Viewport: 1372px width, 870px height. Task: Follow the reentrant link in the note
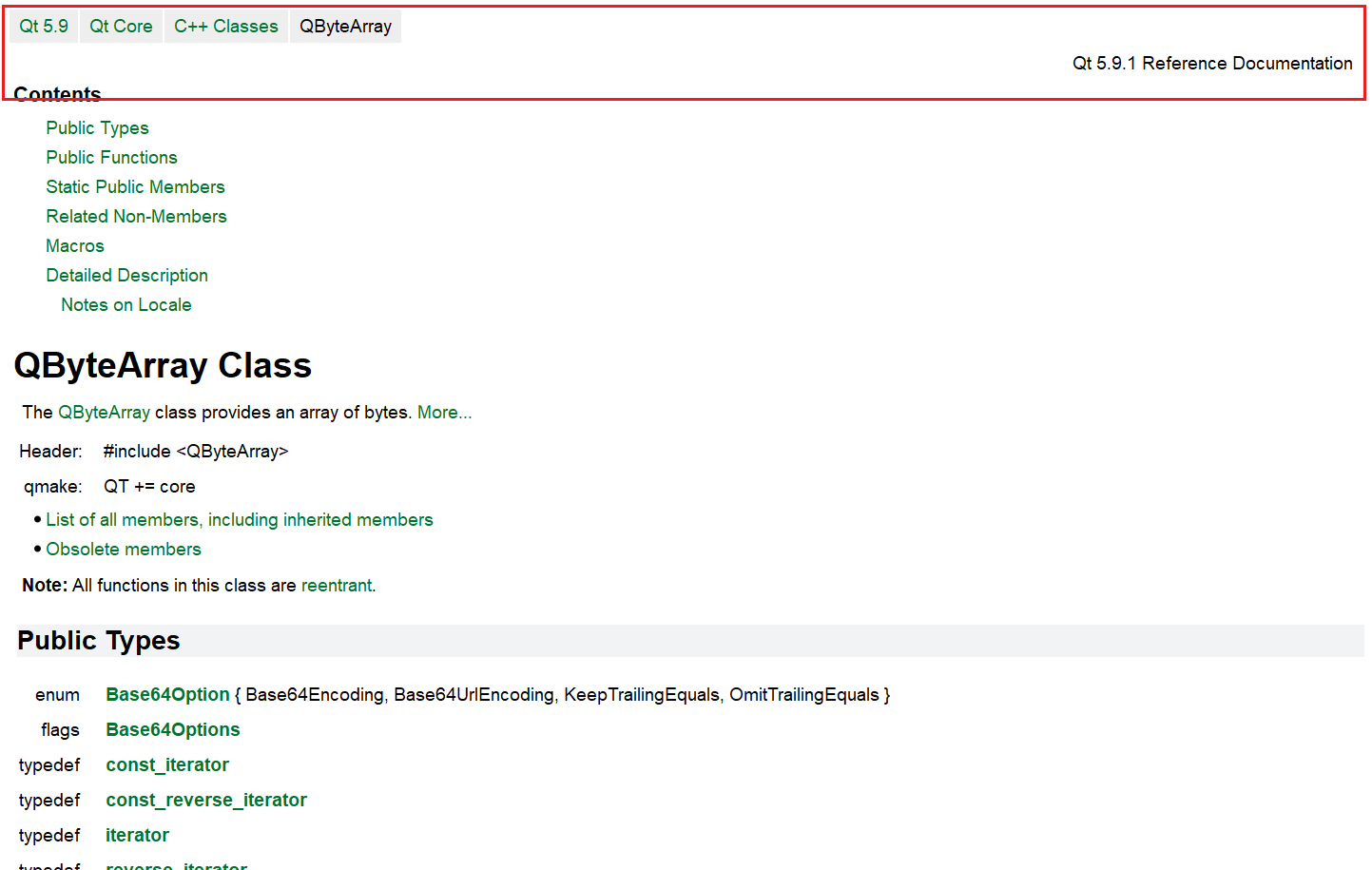point(337,586)
